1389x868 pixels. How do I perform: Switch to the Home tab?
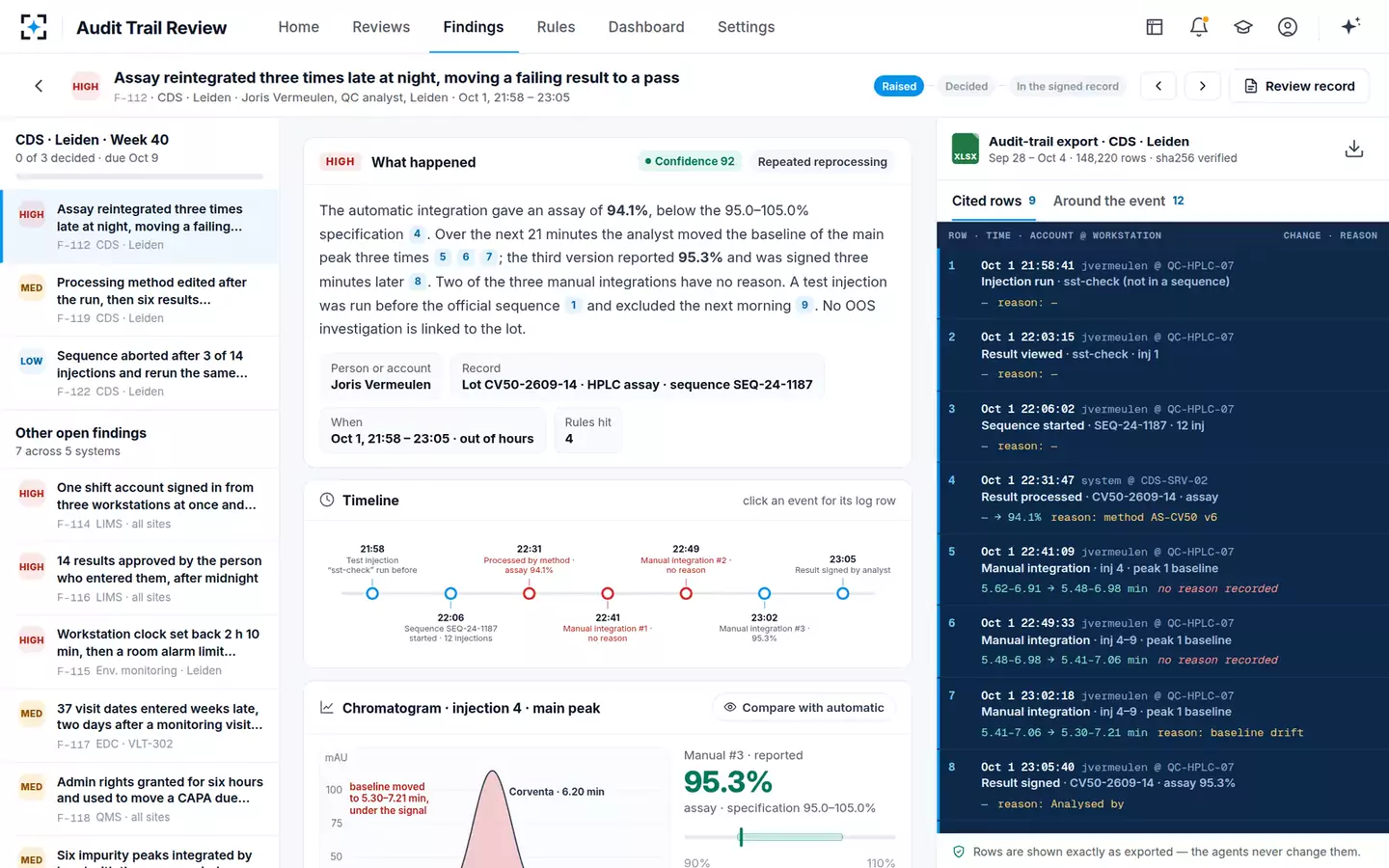(x=299, y=27)
